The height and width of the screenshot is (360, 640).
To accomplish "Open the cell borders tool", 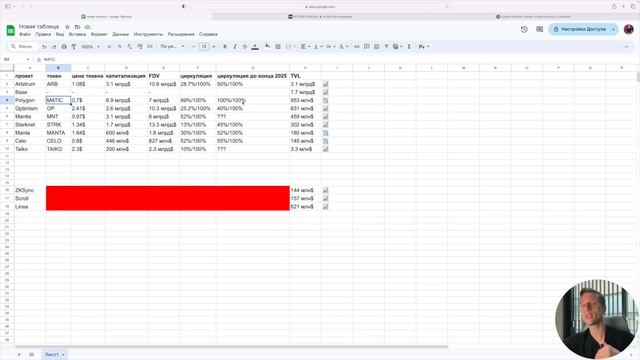I will 278,47.
